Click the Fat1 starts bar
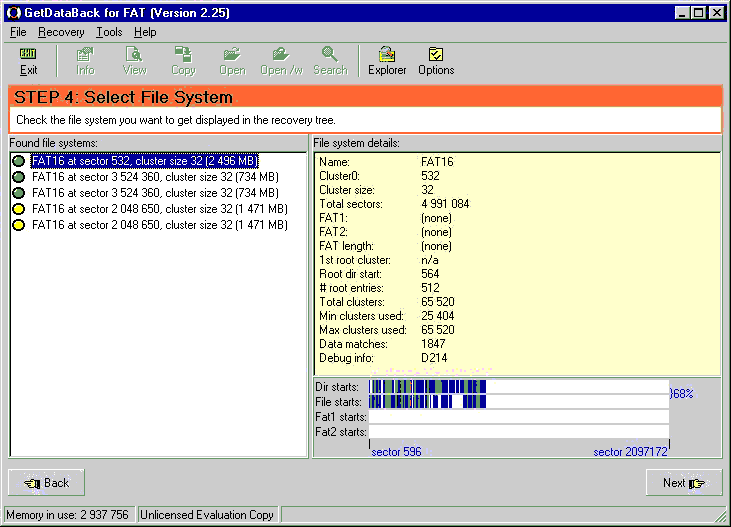 (519, 416)
